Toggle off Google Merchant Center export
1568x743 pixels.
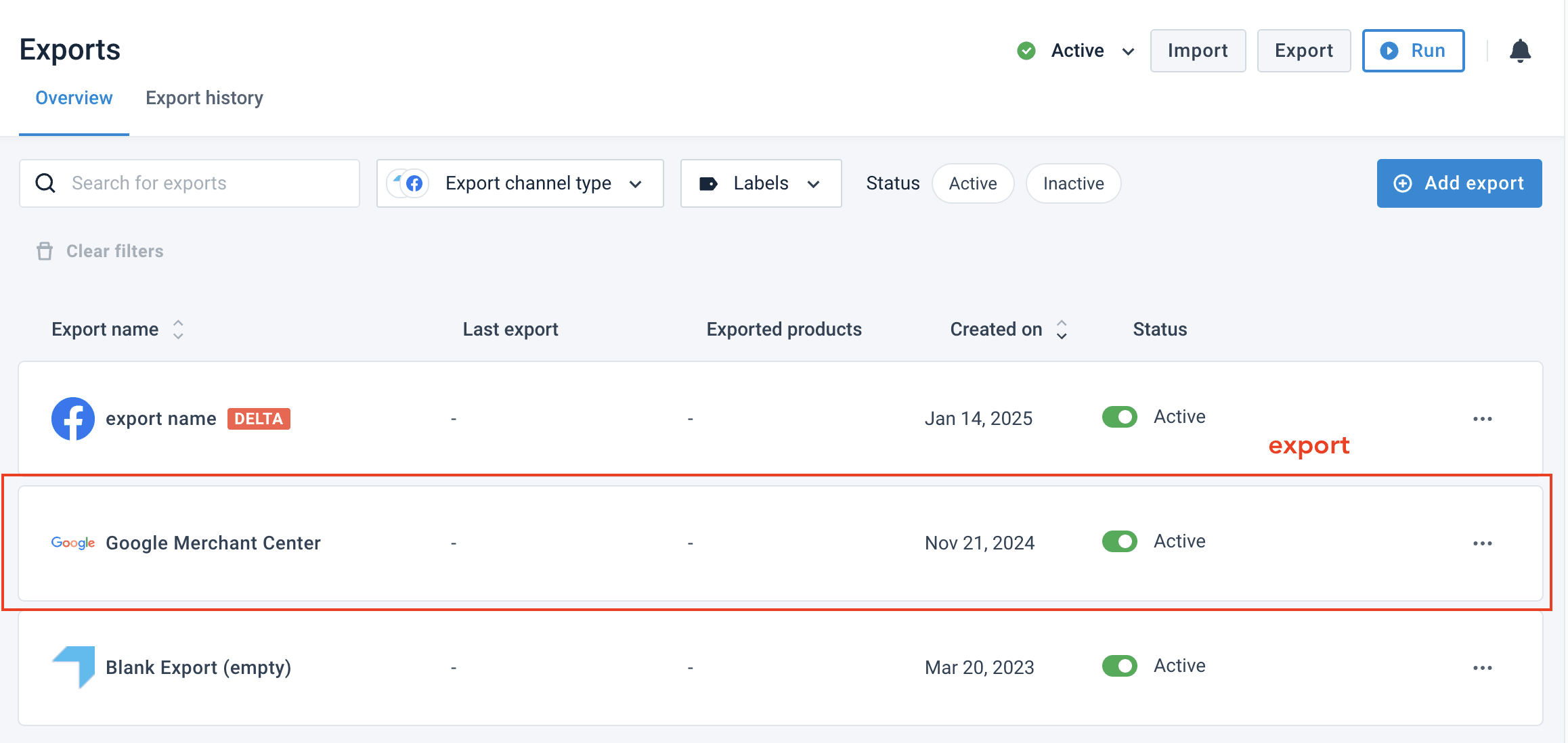tap(1119, 541)
